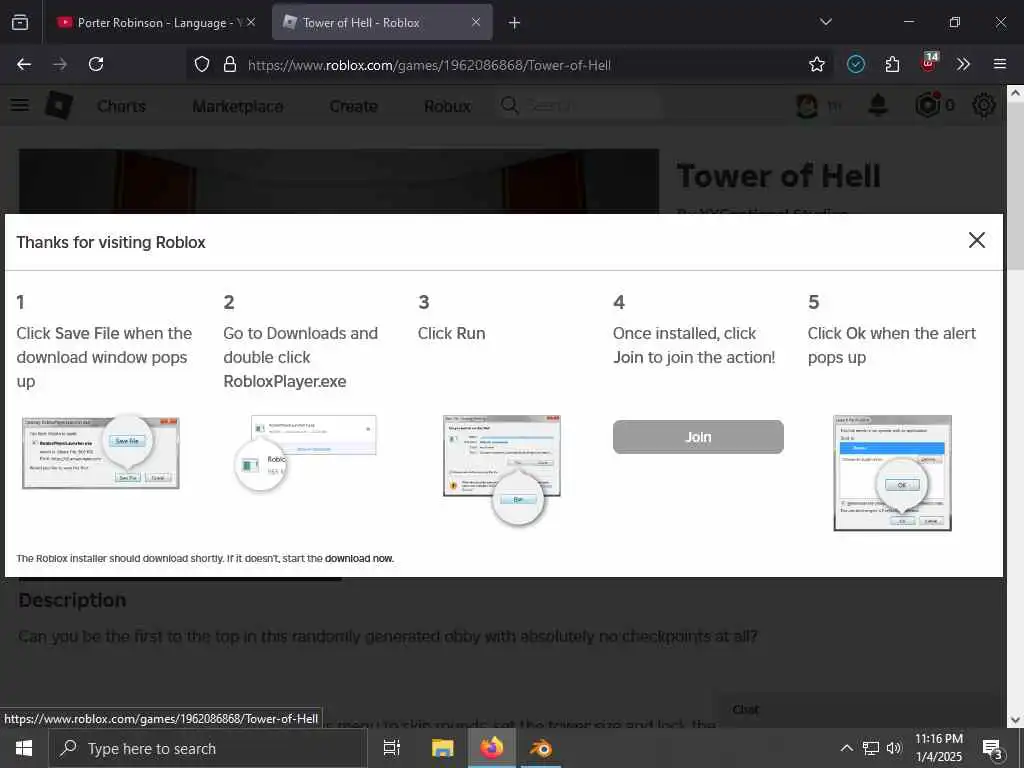Open Task View on the taskbar
The width and height of the screenshot is (1024, 768).
coord(391,748)
